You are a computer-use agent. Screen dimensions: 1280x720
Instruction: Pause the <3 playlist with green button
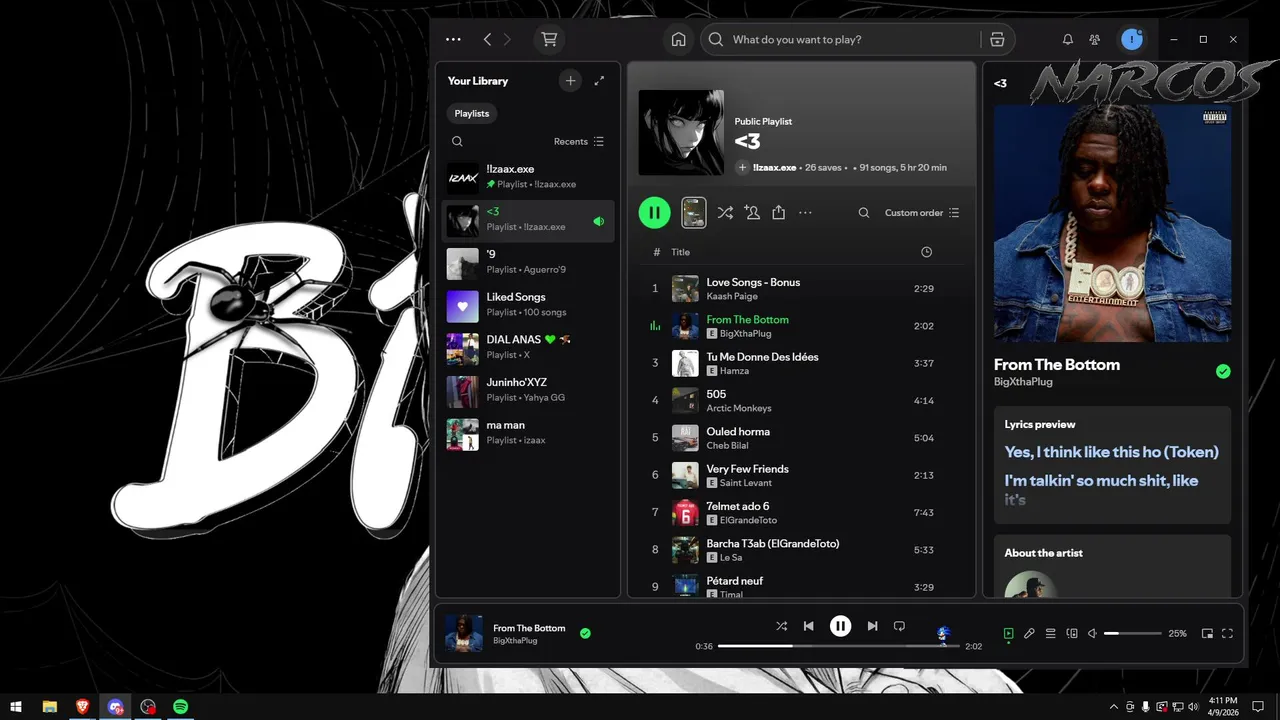[x=655, y=212]
